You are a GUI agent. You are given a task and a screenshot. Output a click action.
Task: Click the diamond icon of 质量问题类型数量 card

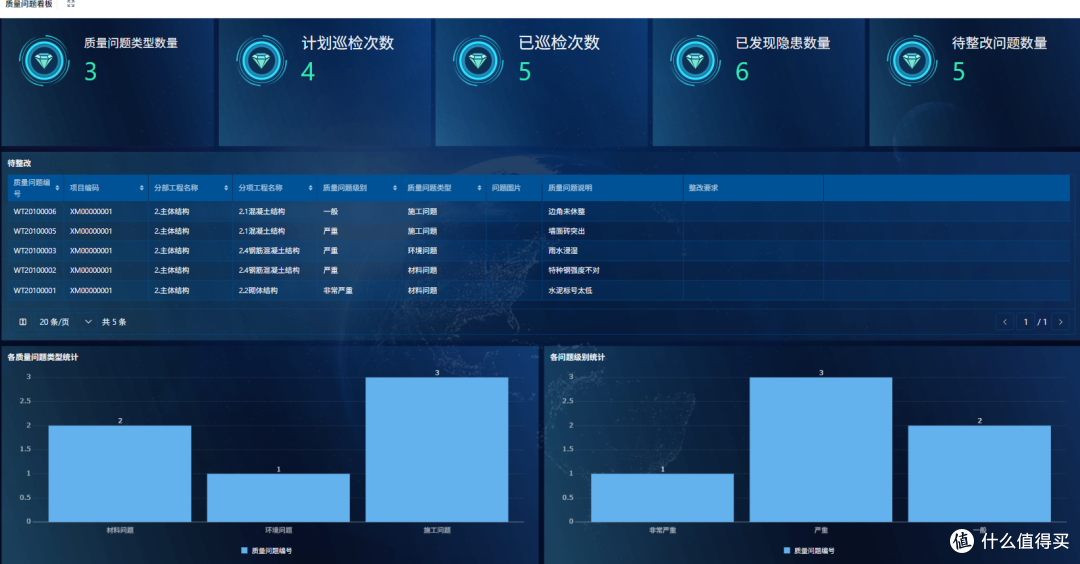[x=43, y=61]
